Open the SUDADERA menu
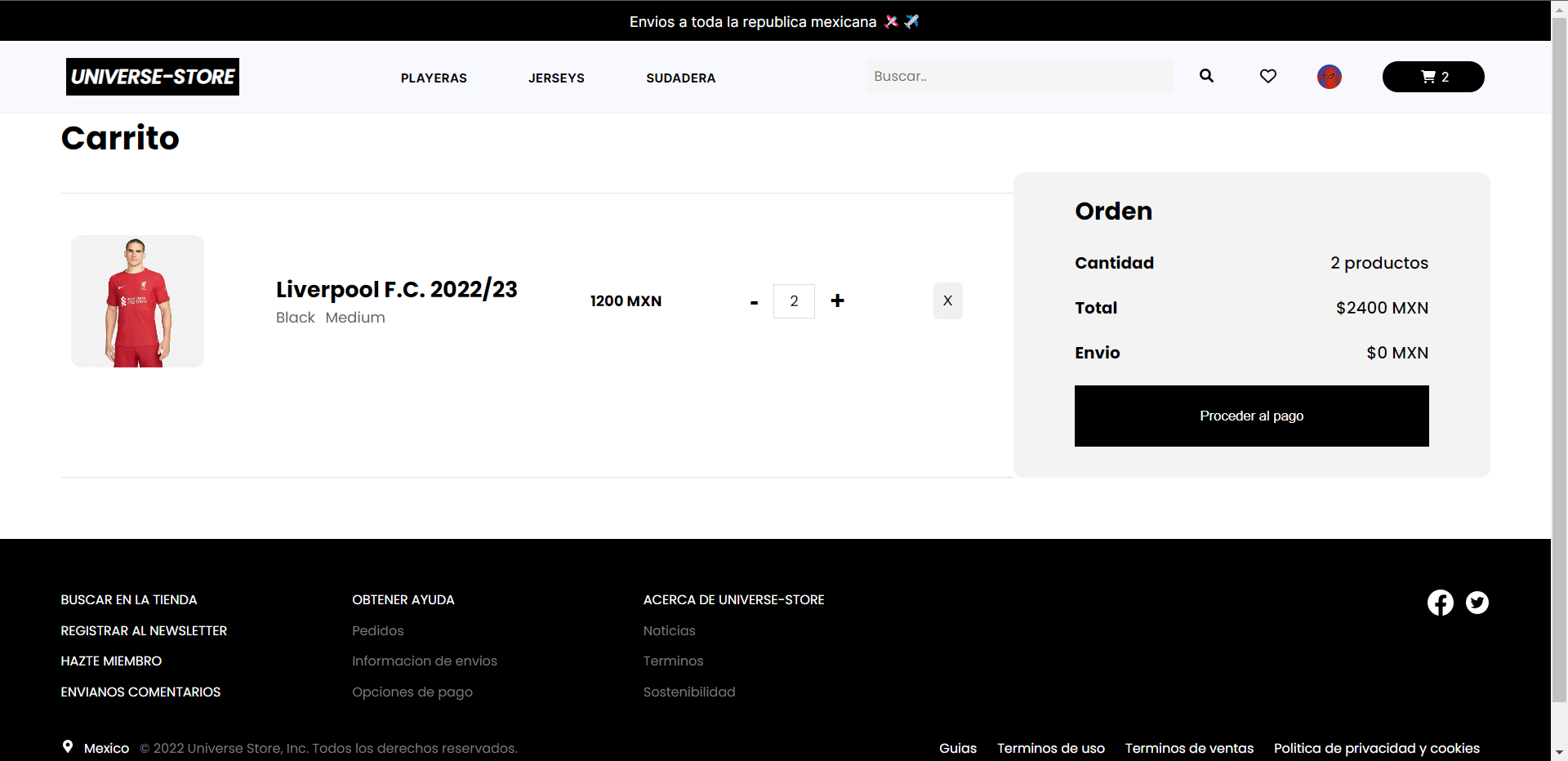The width and height of the screenshot is (1568, 761). [x=681, y=78]
